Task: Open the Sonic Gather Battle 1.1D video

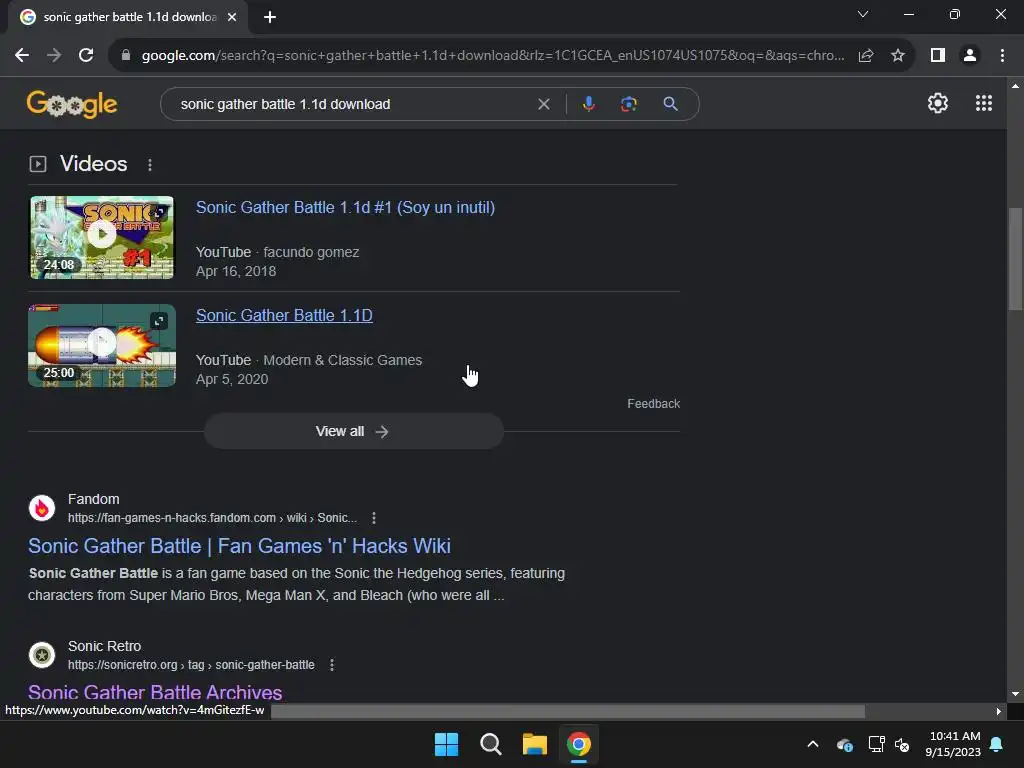Action: 284,315
